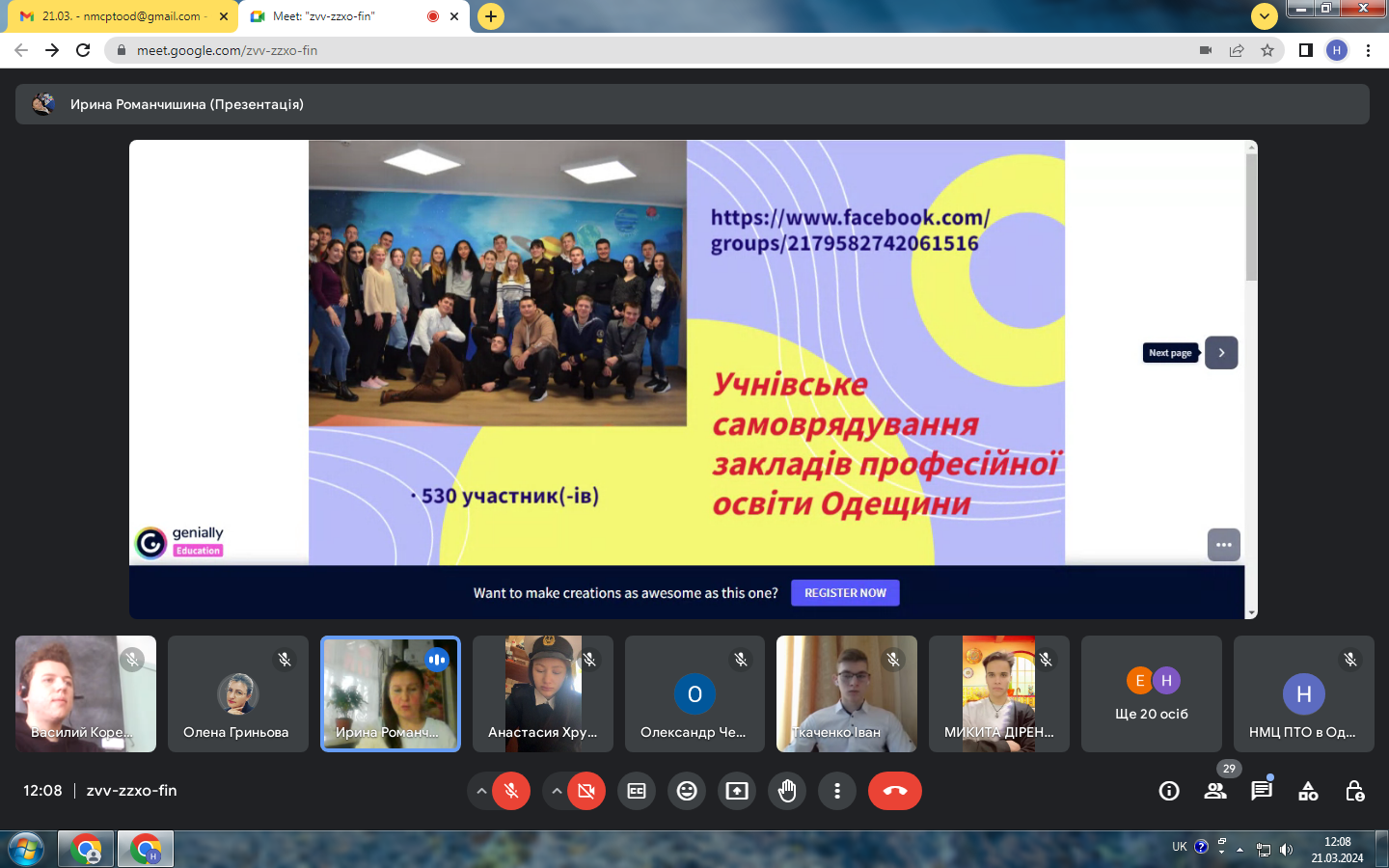Click the REGISTER NOW button
1389x868 pixels.
tap(845, 593)
